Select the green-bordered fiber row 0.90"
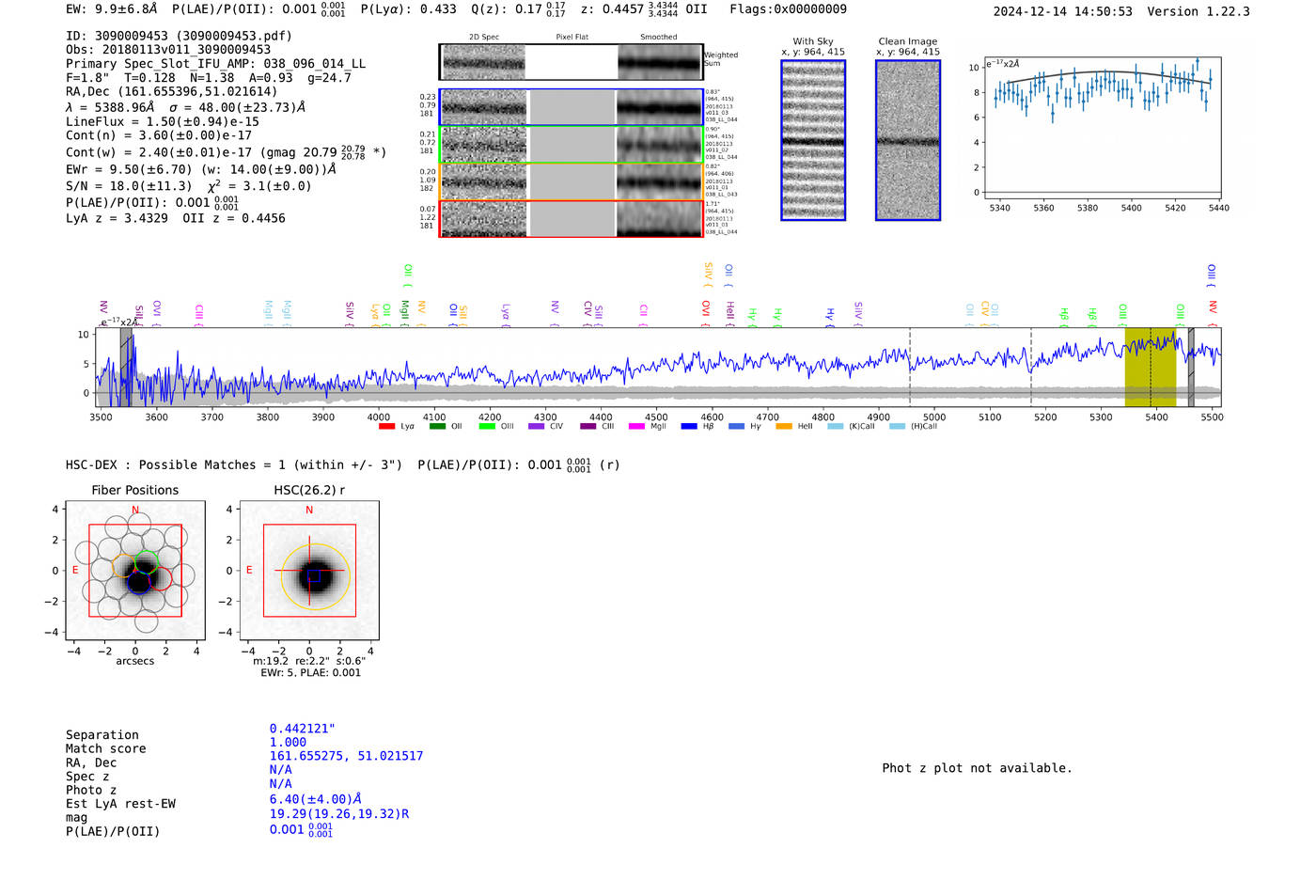This screenshot has height=896, width=1316. point(572,144)
